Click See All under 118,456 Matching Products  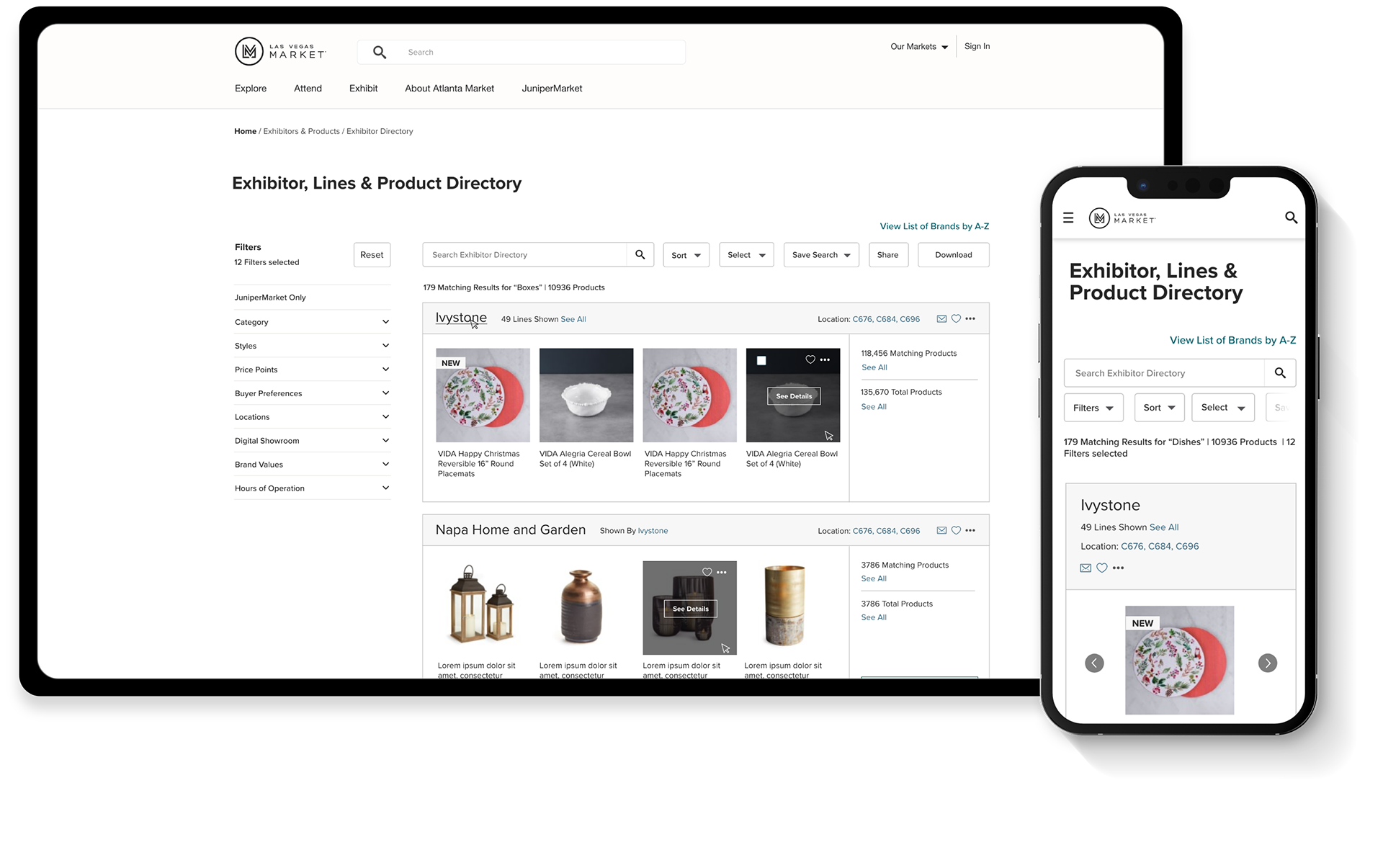[874, 367]
